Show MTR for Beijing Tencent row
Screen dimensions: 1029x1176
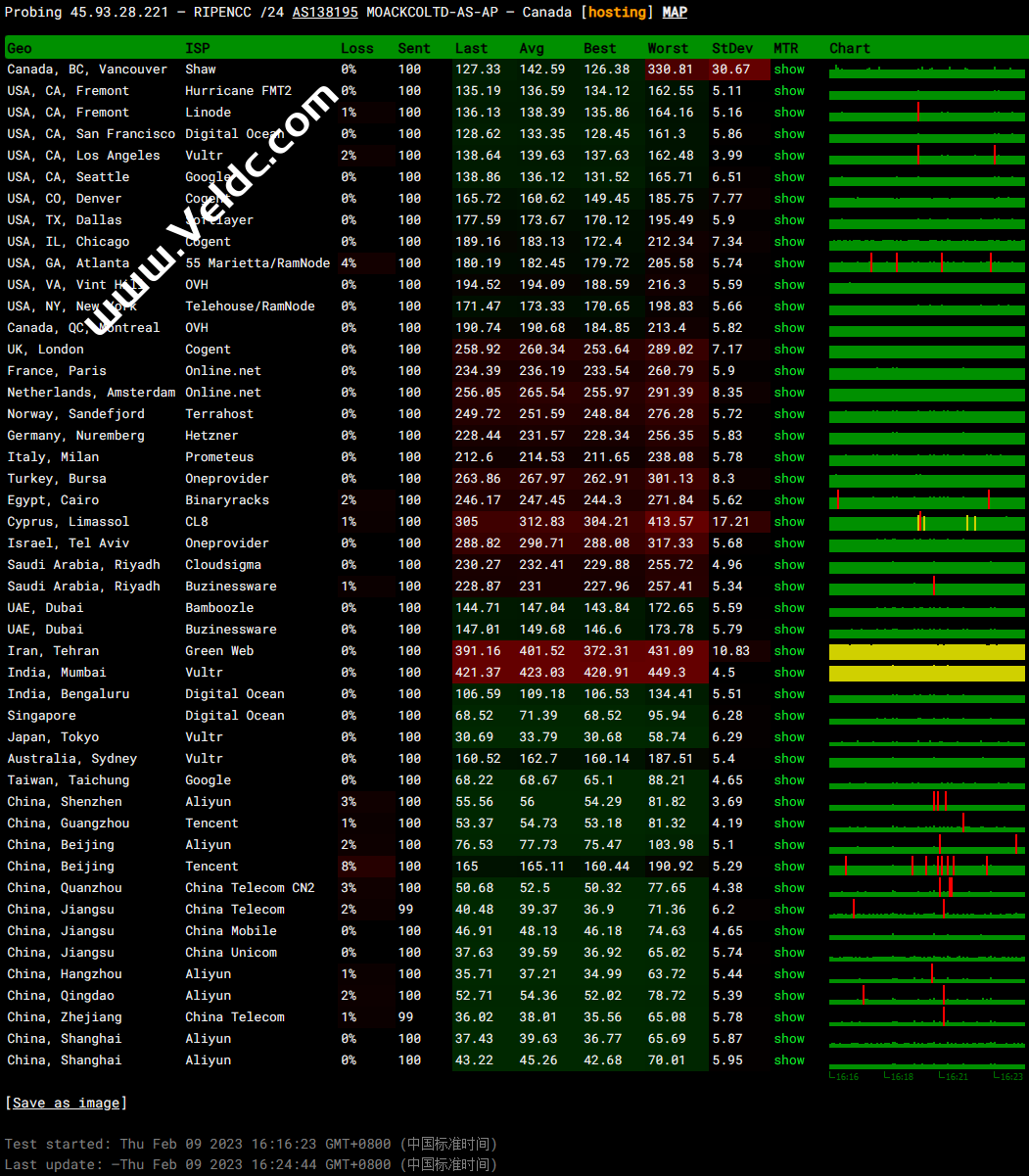[x=789, y=867]
